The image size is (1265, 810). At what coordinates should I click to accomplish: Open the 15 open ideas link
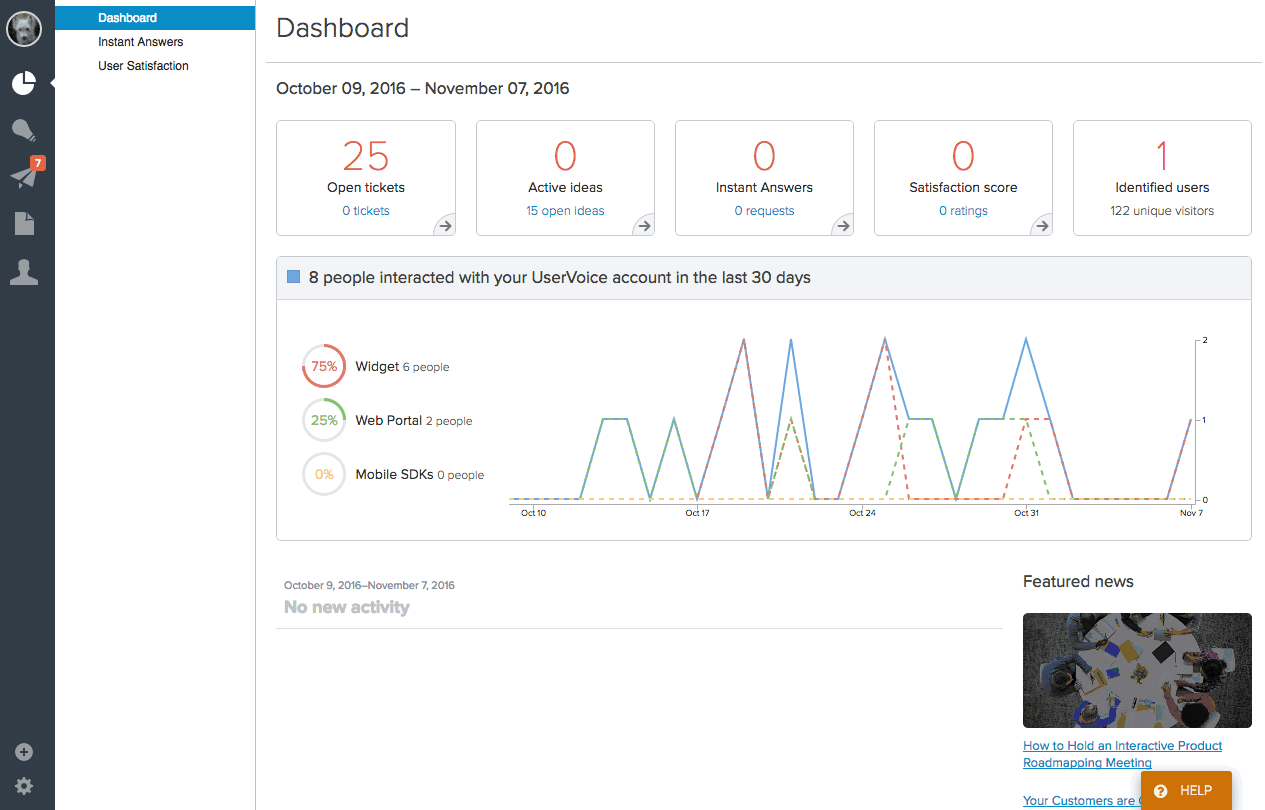coord(565,211)
